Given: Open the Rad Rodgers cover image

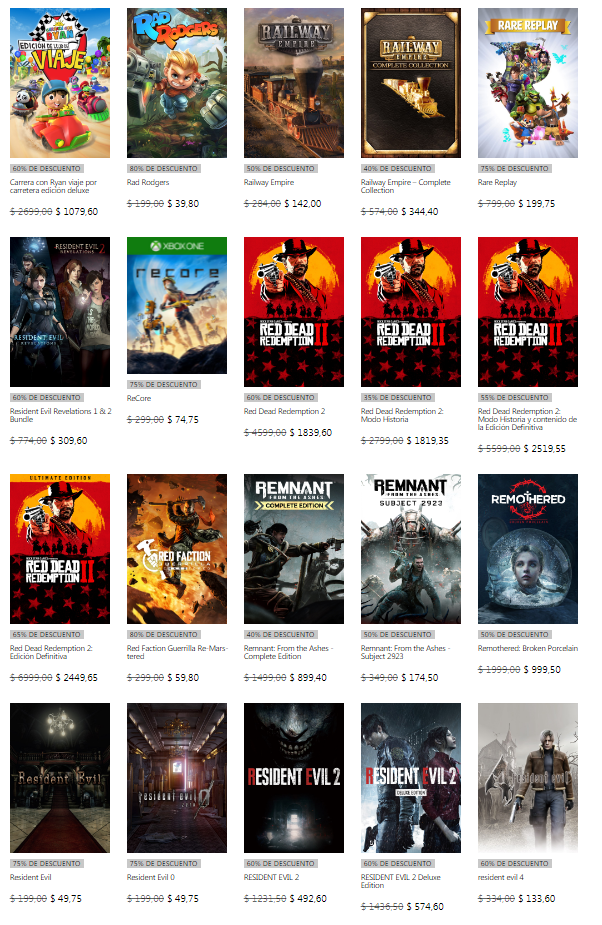Looking at the screenshot, I should point(177,83).
